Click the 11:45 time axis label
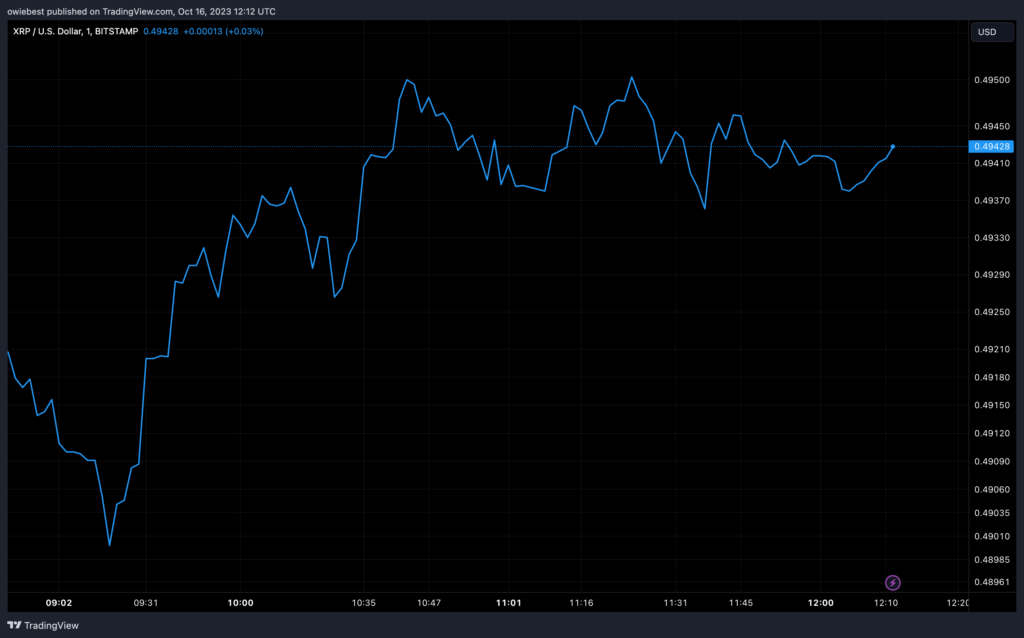1024x638 pixels. pos(741,603)
